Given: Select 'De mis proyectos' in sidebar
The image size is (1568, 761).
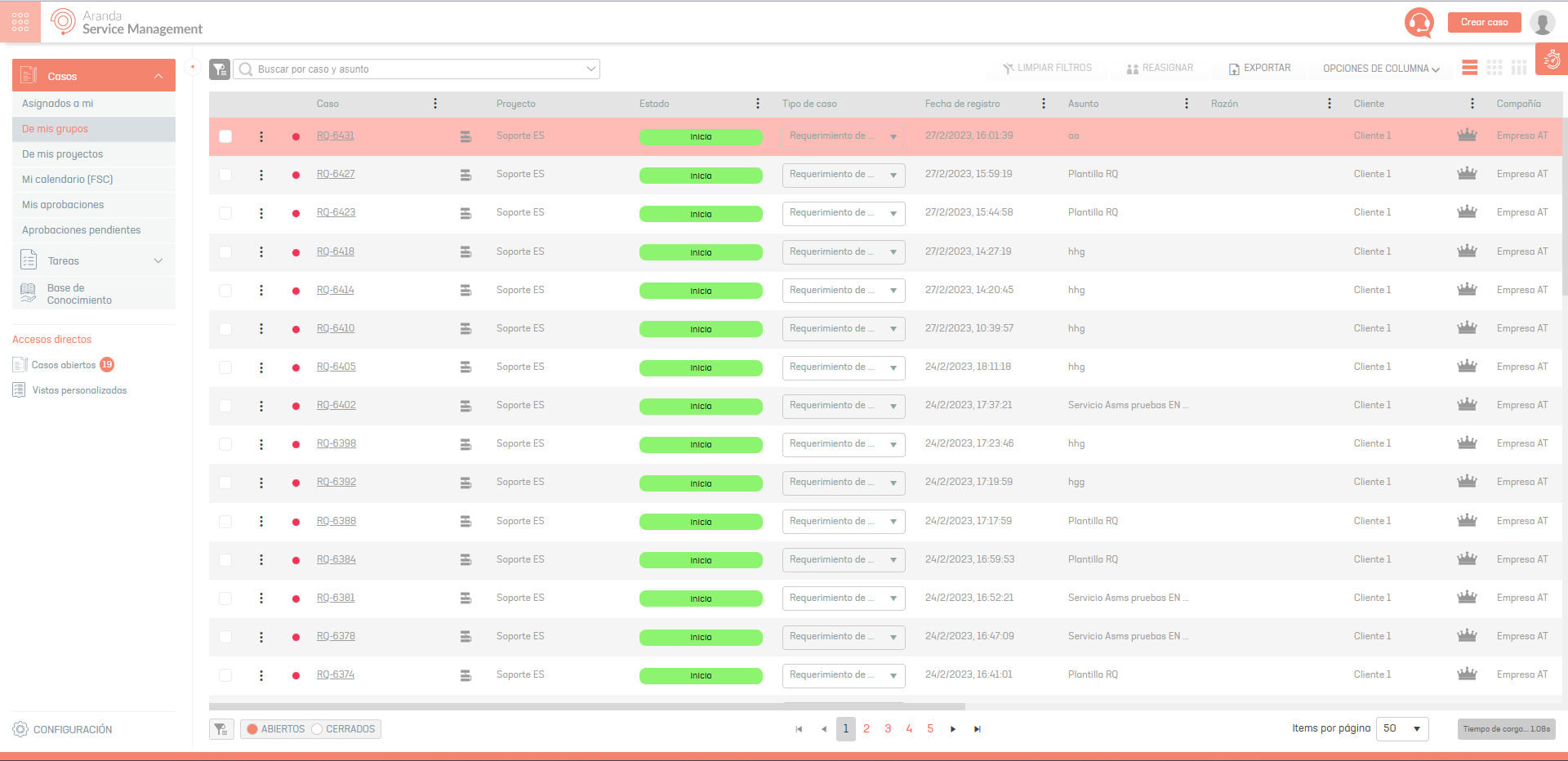Looking at the screenshot, I should point(63,154).
